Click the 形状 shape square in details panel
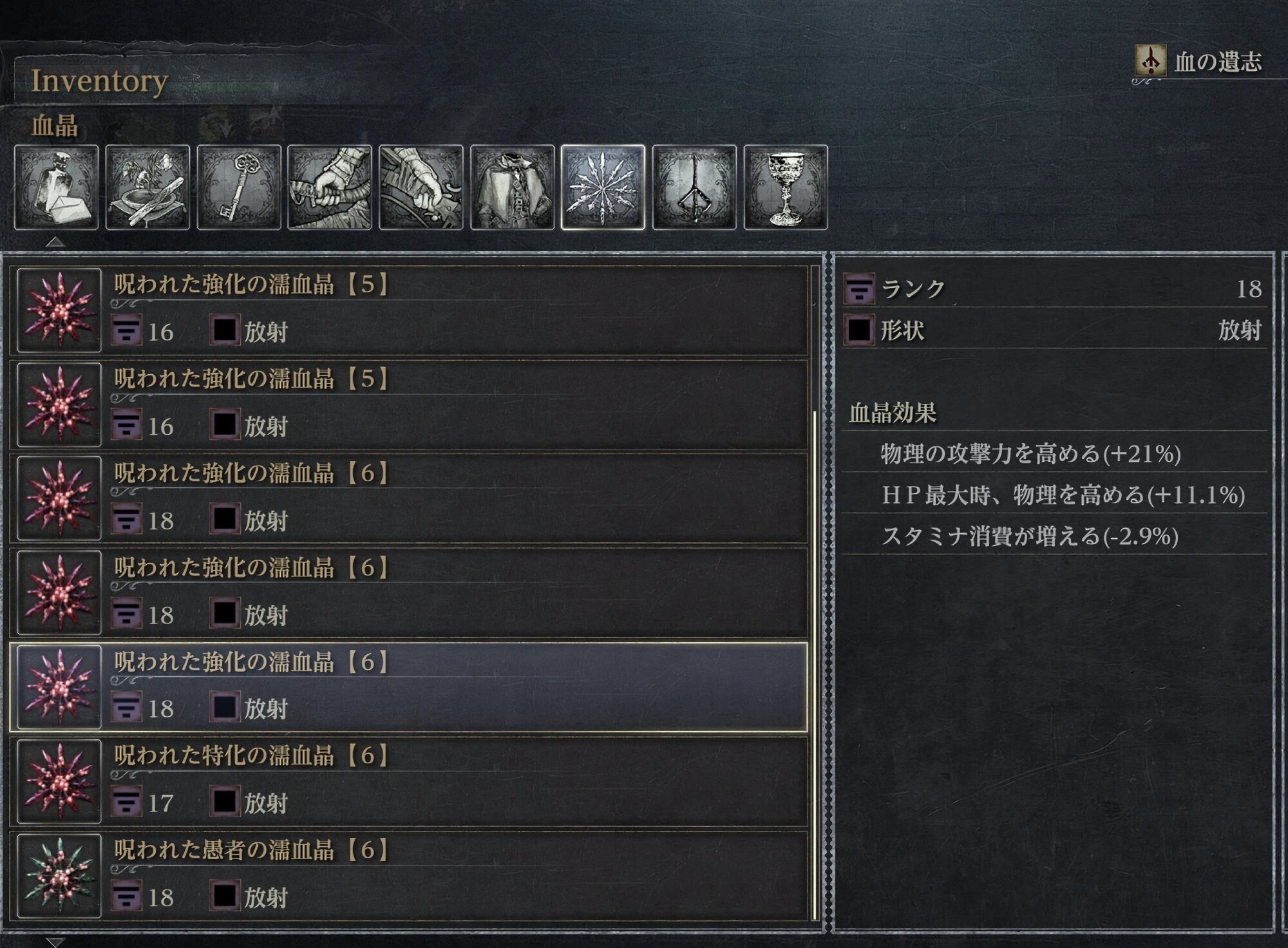 coord(859,330)
